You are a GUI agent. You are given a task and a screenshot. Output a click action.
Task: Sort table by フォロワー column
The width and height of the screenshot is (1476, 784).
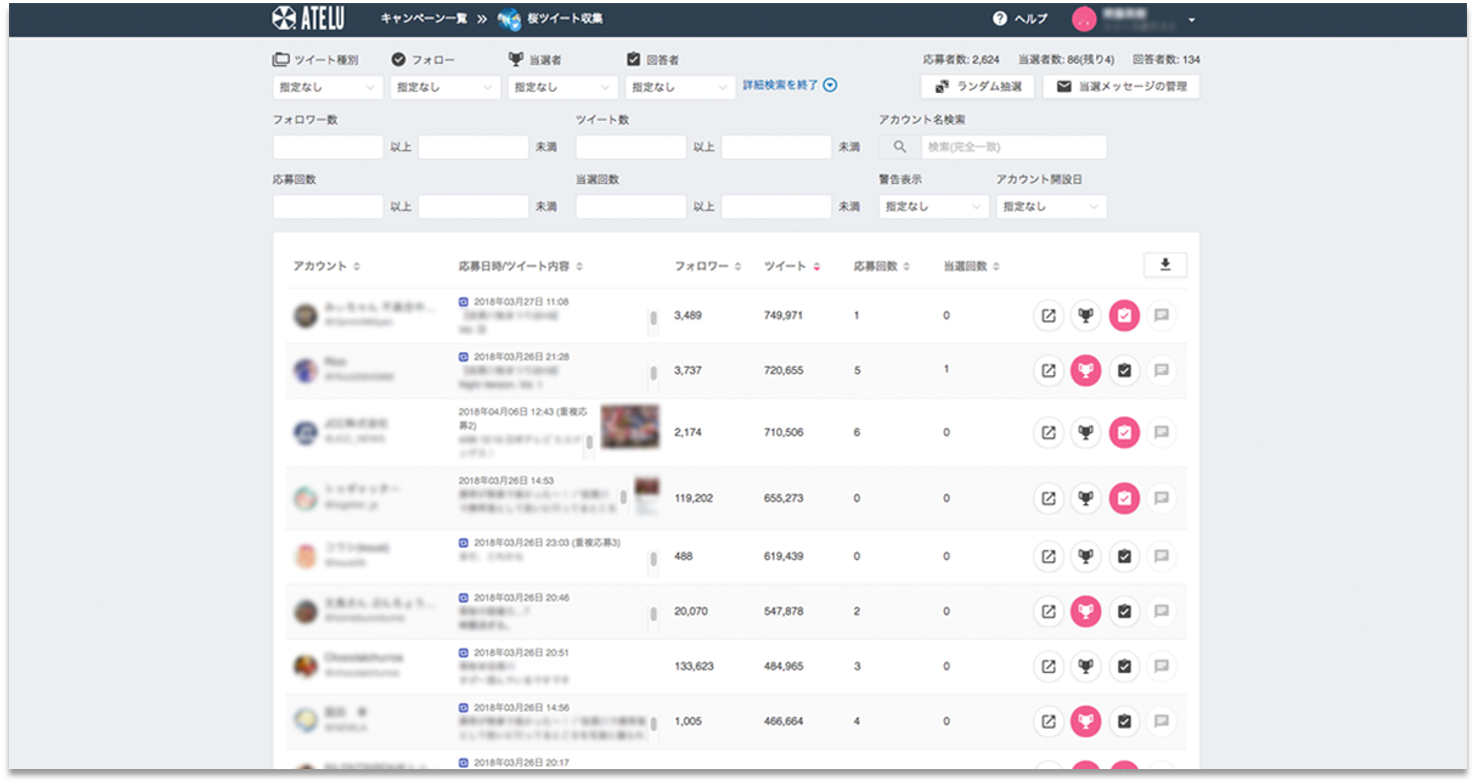tap(708, 266)
